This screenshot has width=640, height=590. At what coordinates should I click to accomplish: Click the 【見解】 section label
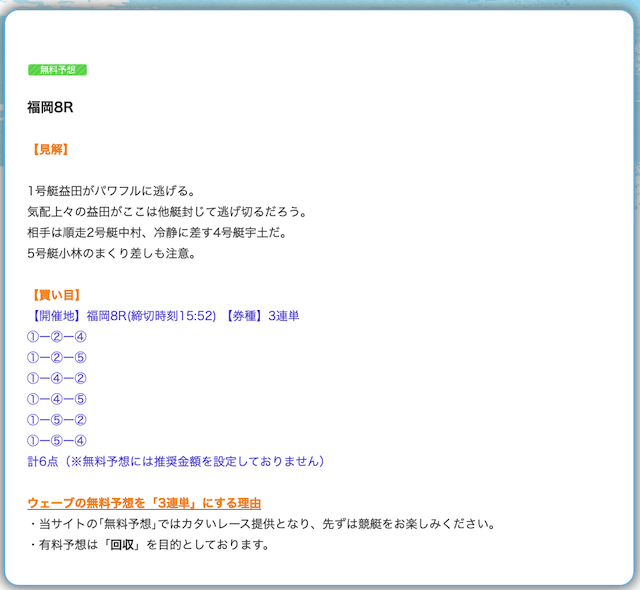[x=50, y=149]
